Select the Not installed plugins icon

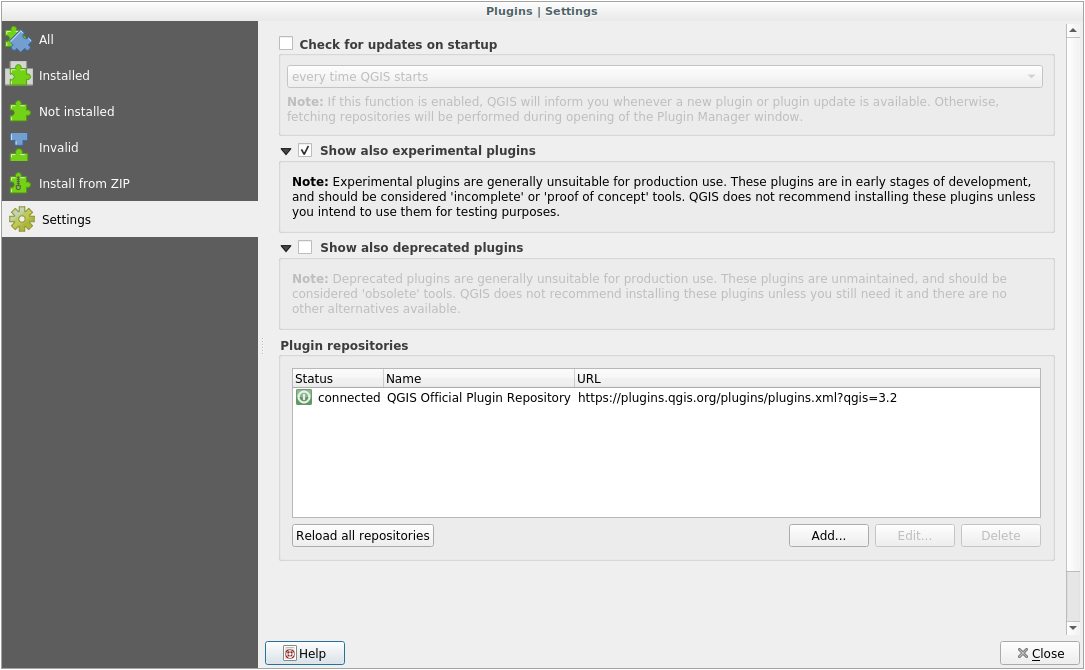[20, 111]
